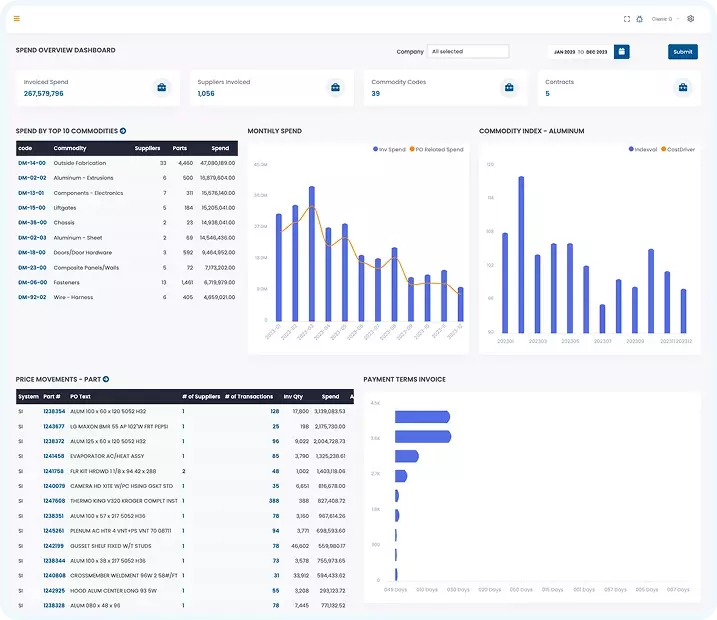717x620 pixels.
Task: Open the date range calendar picker
Action: [x=621, y=51]
